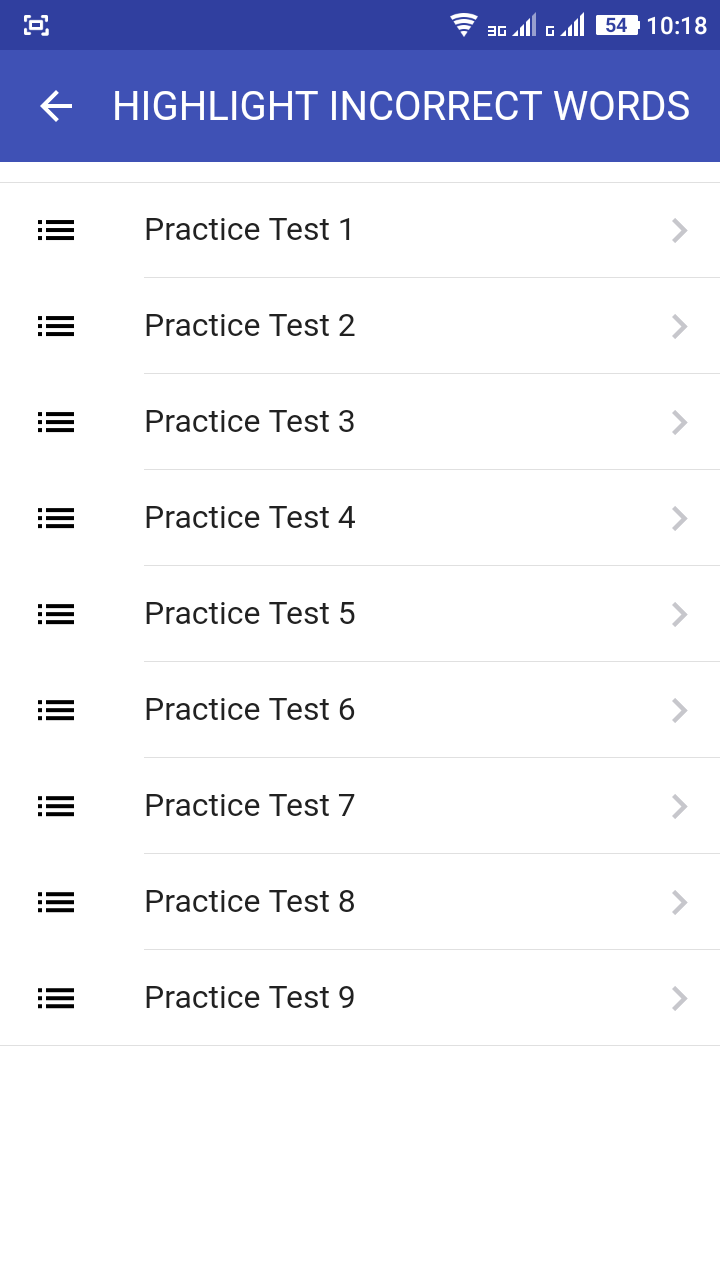Tap the 10:18 clock in status bar
This screenshot has width=720, height=1280.
677,25
